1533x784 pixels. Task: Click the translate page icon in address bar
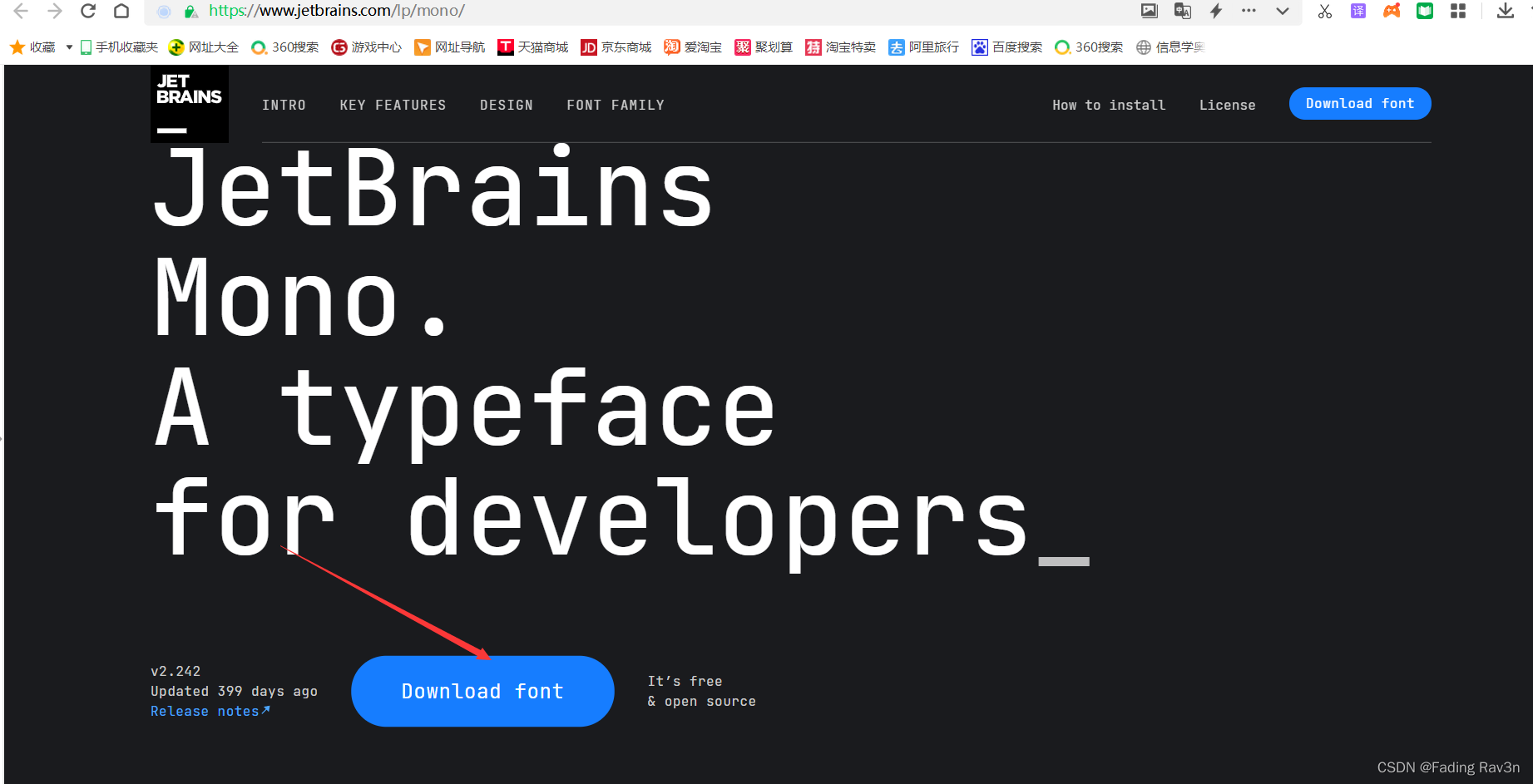(1182, 11)
